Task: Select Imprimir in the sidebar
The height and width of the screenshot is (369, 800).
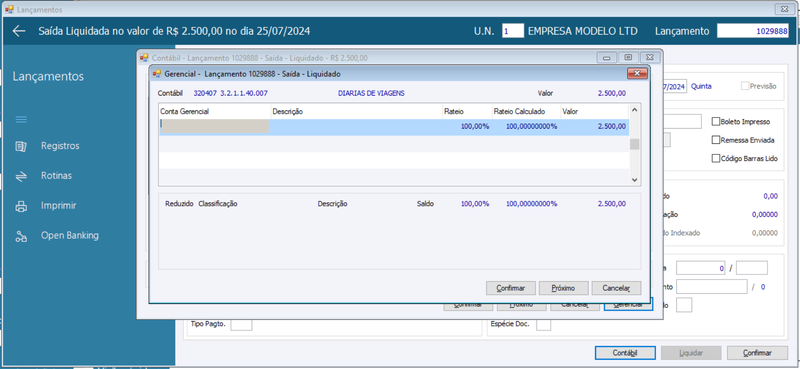Action: (x=59, y=206)
